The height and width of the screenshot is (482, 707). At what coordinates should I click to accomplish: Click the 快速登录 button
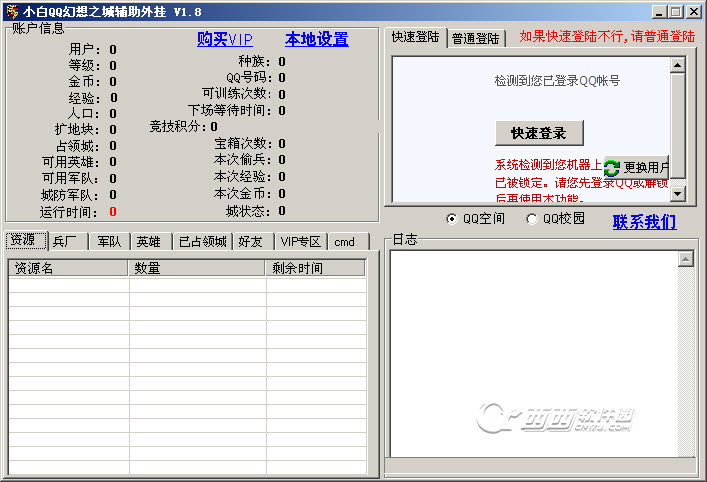(x=539, y=133)
